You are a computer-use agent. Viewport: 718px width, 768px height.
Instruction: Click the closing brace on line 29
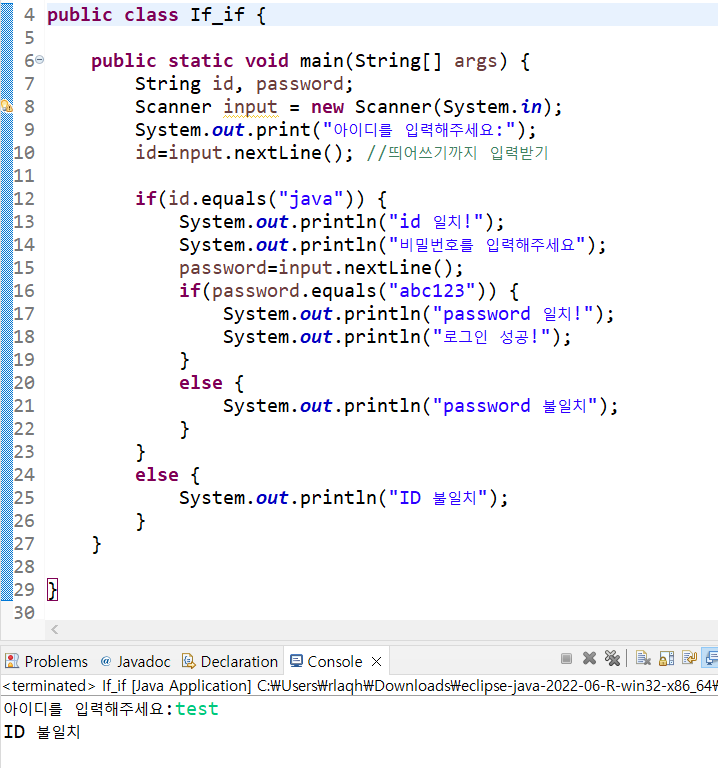(x=52, y=589)
